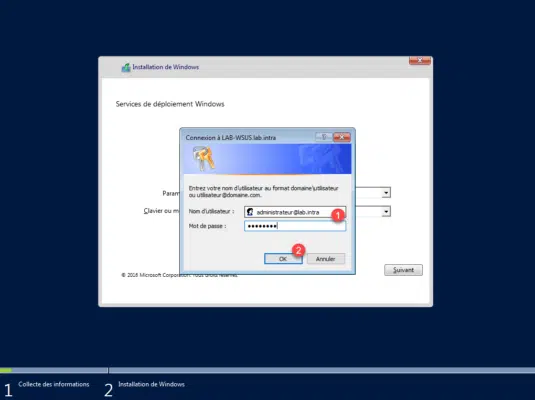Click the Services de déploiement Windows heading
The image size is (535, 400).
170,104
